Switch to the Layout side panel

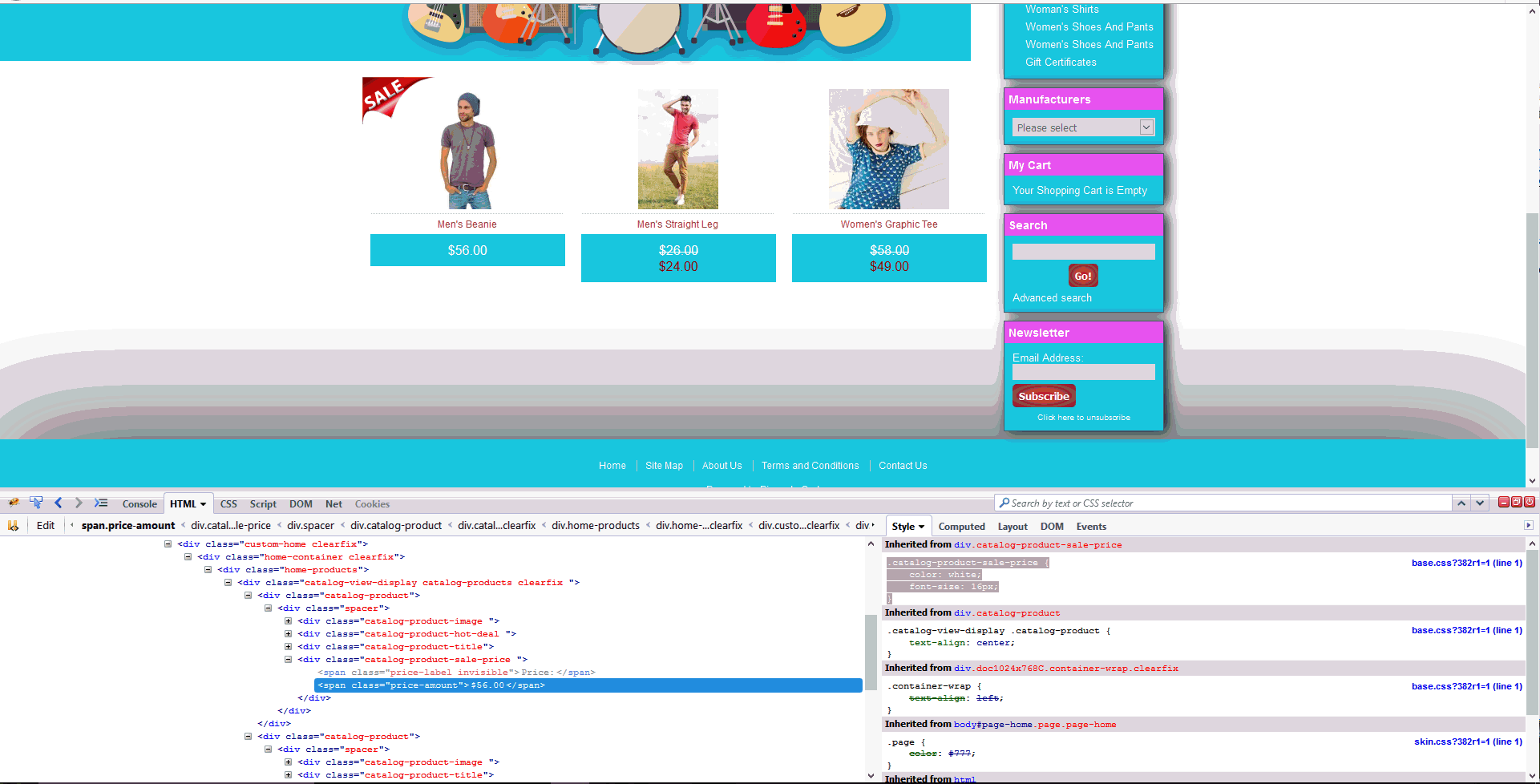[1013, 527]
